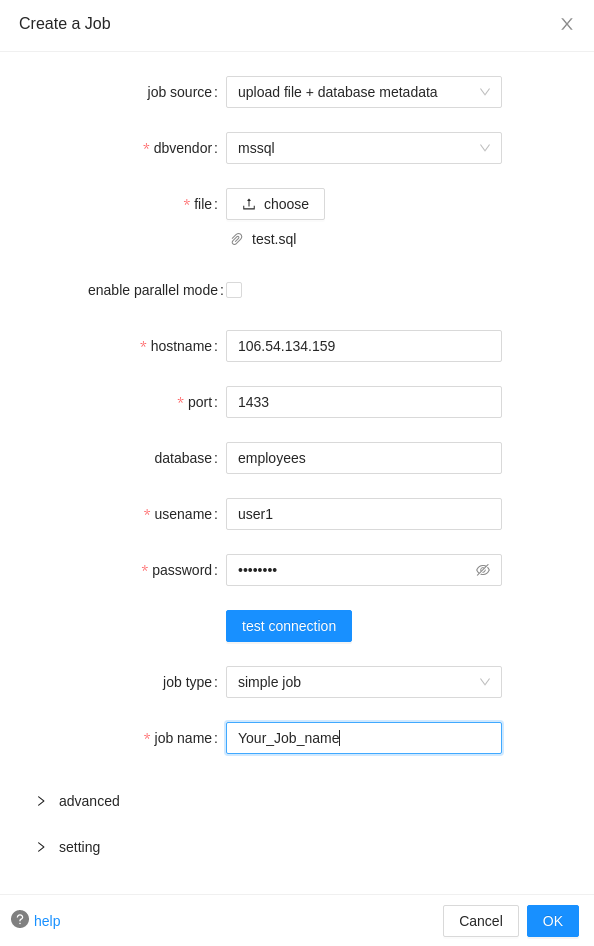Close the Create a Job dialog
The width and height of the screenshot is (594, 946).
tap(567, 24)
